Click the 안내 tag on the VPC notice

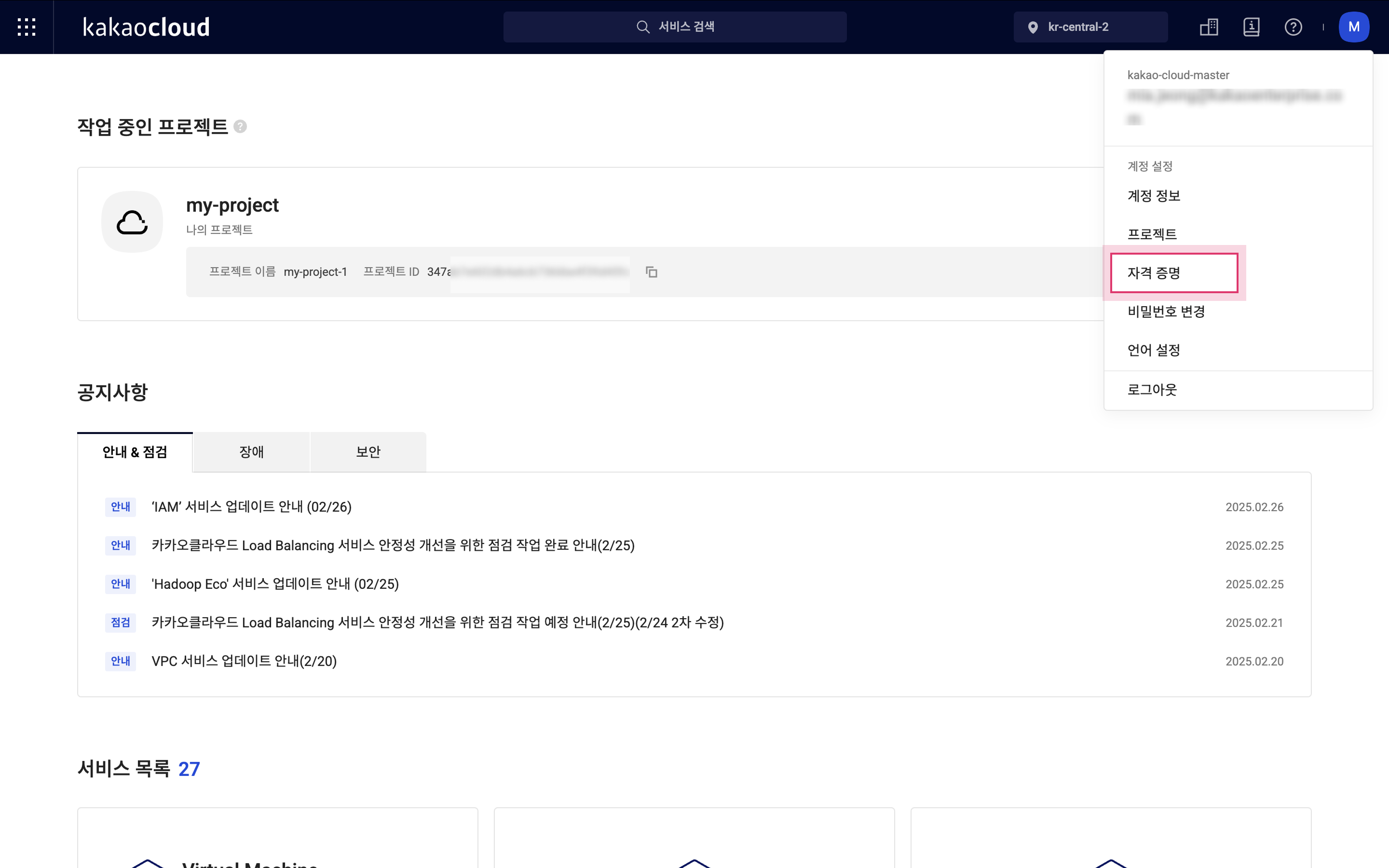coord(121,661)
